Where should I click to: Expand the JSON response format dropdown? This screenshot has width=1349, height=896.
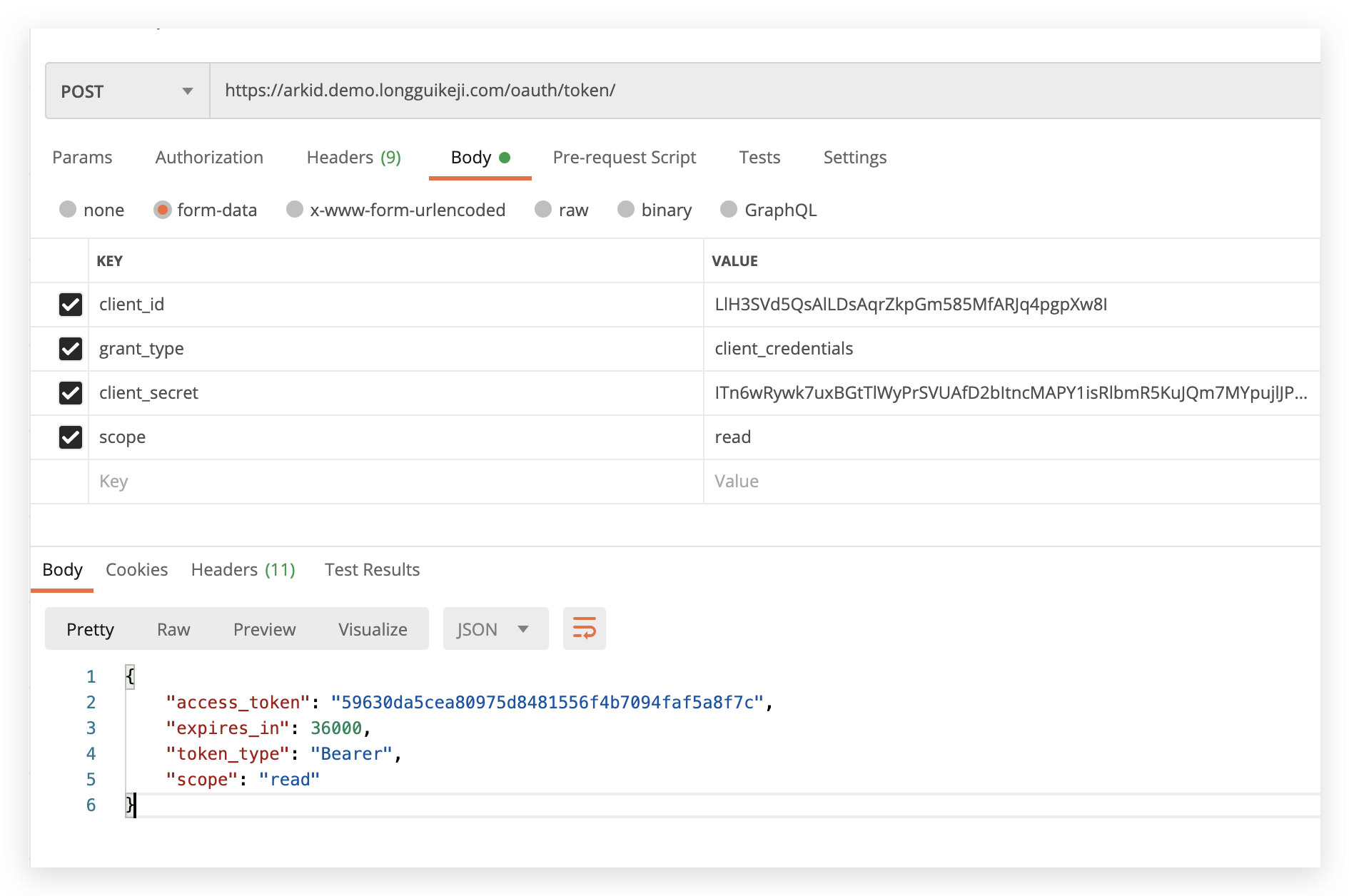[495, 629]
